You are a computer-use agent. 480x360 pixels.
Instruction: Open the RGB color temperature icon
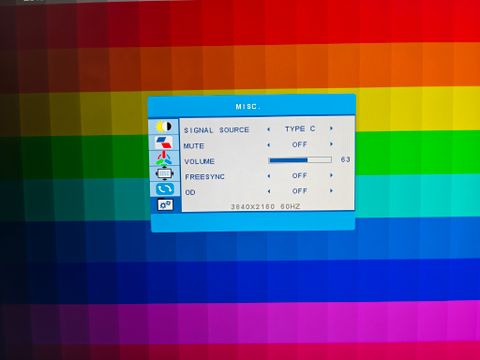[164, 158]
